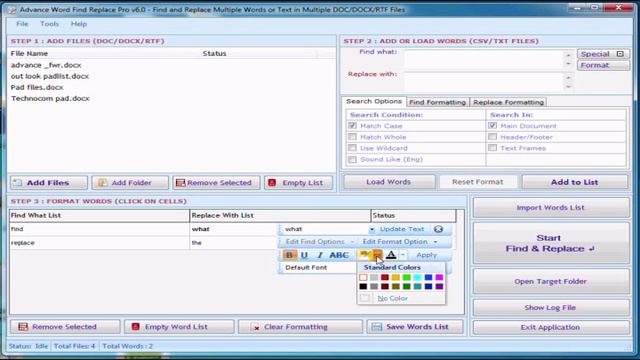Toggle the Match Case checkbox
This screenshot has width=640, height=360.
coord(353,126)
